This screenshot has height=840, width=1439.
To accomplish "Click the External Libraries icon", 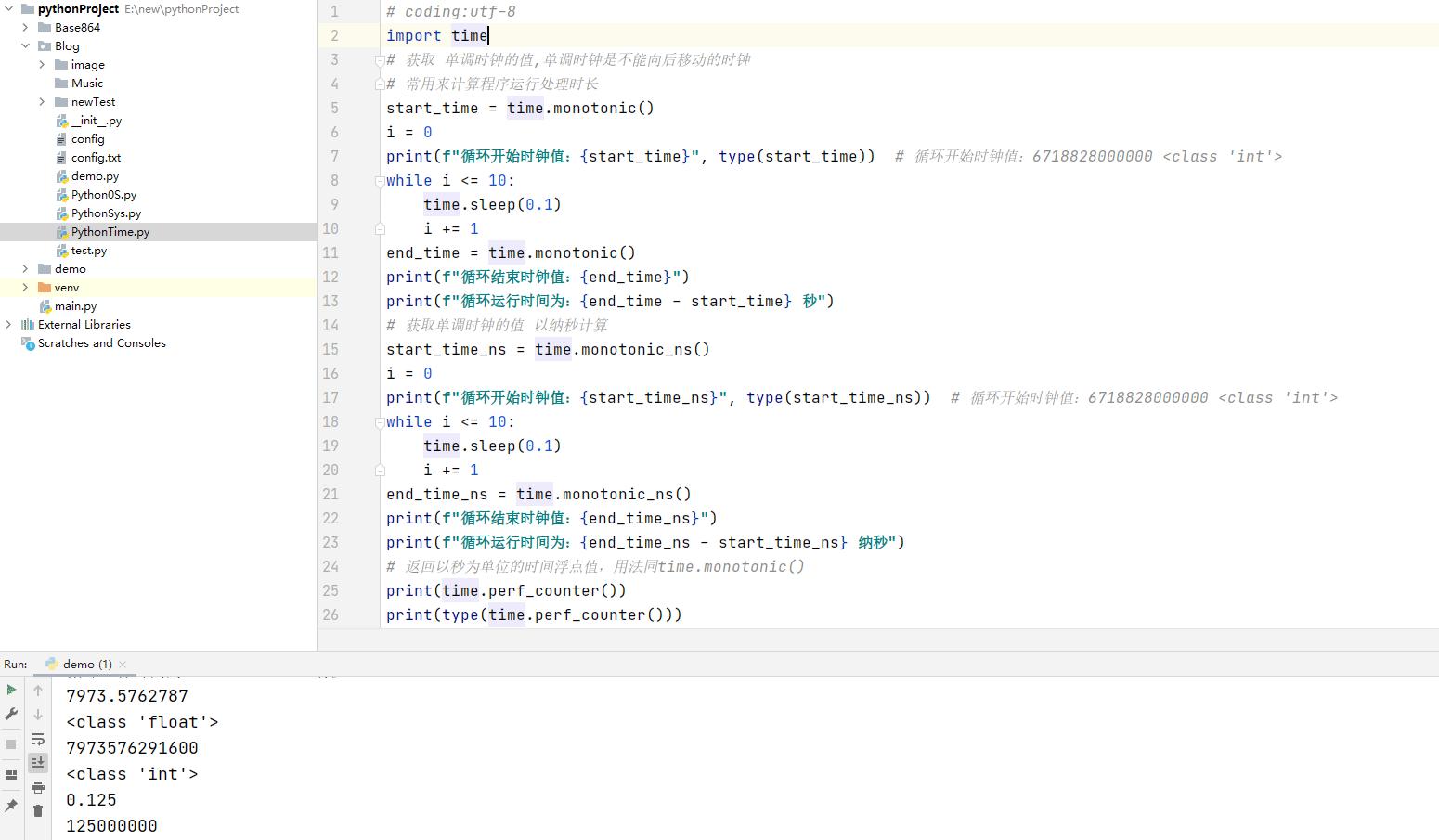I will click(x=28, y=325).
